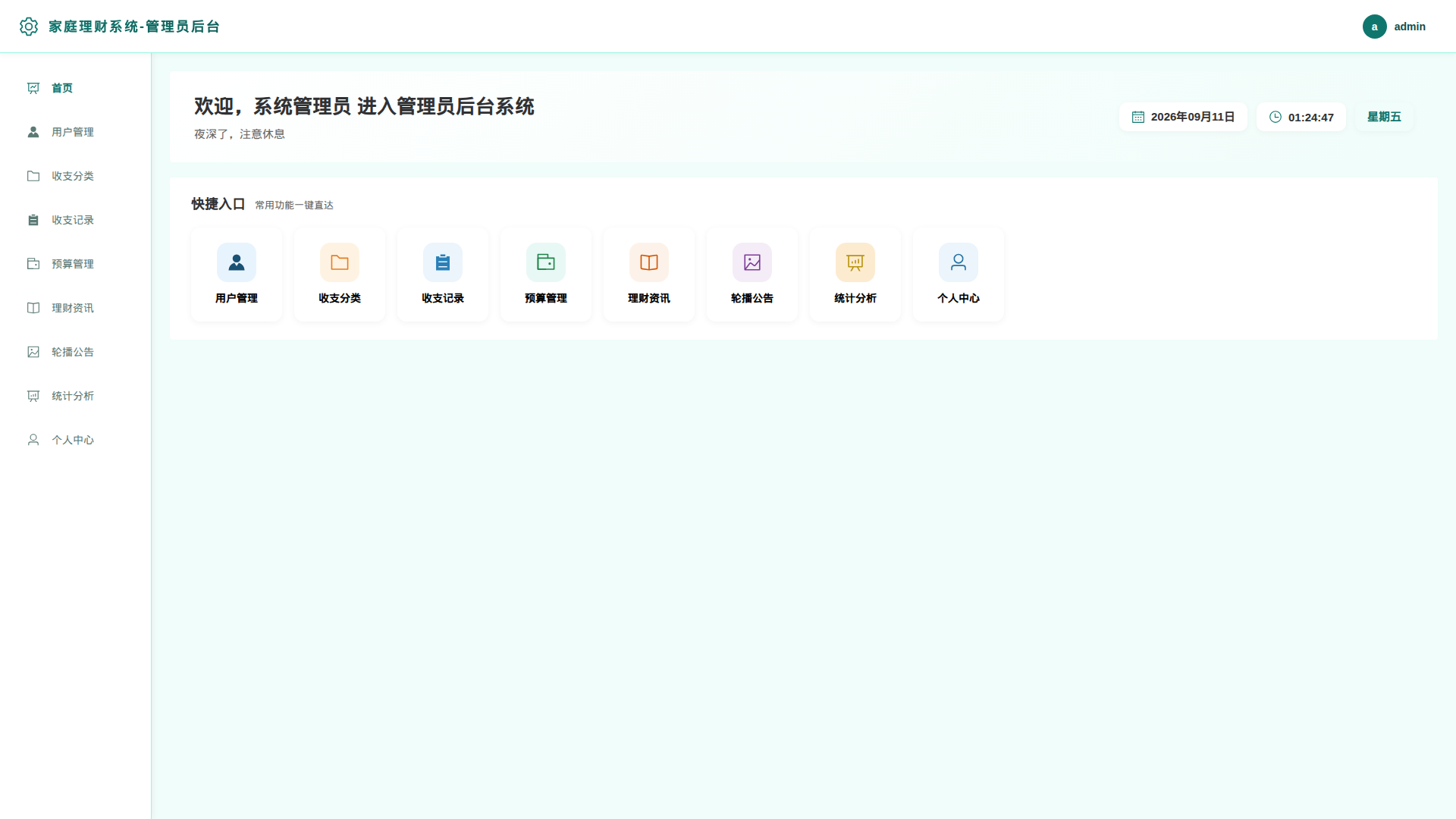
Task: Click the 家庭理财系统-管理员后台 title
Action: (134, 27)
